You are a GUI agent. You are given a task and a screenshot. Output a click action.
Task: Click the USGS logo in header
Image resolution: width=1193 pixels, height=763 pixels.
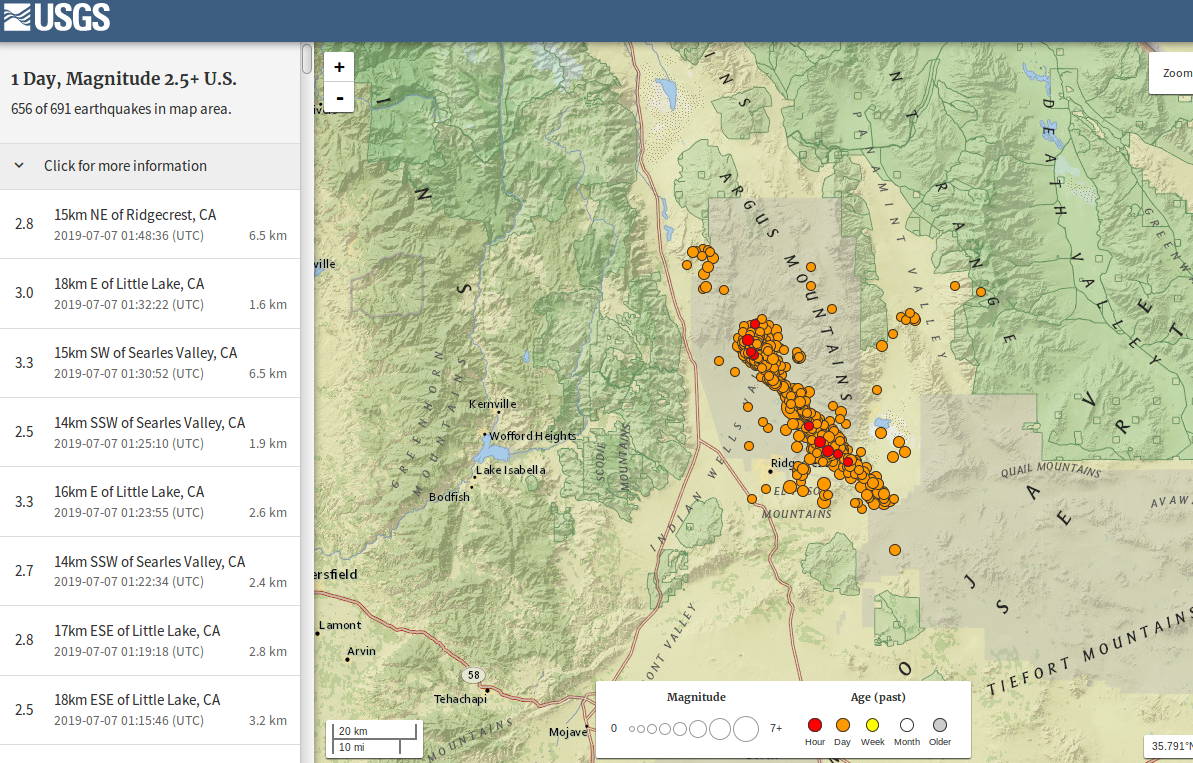[x=57, y=17]
